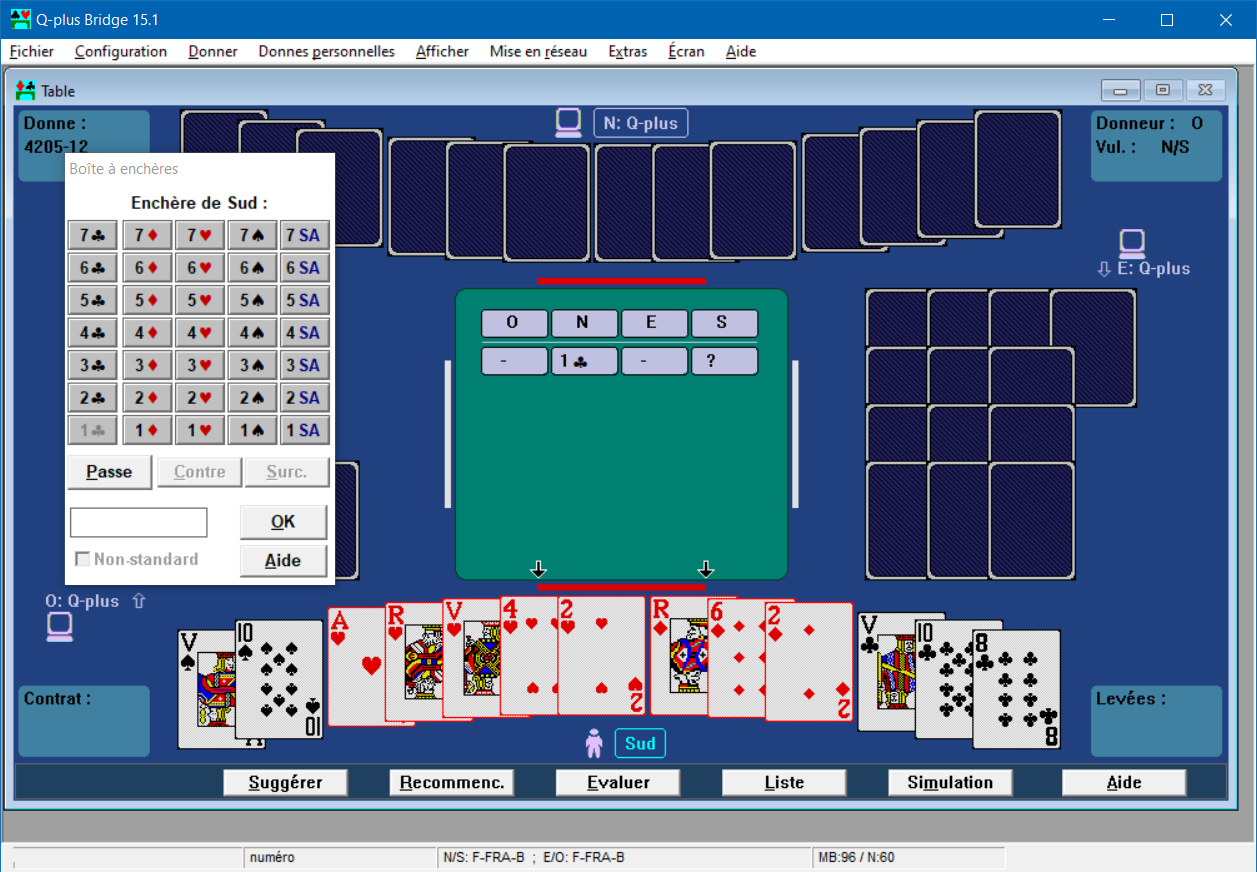Click South's question mark bid cell

pos(724,361)
